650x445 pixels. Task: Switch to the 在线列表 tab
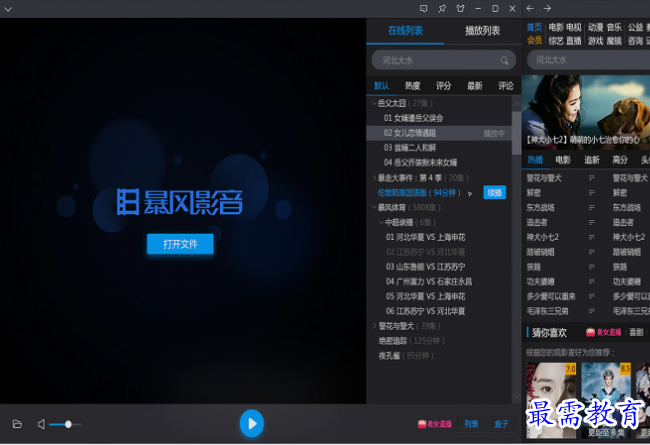coord(405,31)
